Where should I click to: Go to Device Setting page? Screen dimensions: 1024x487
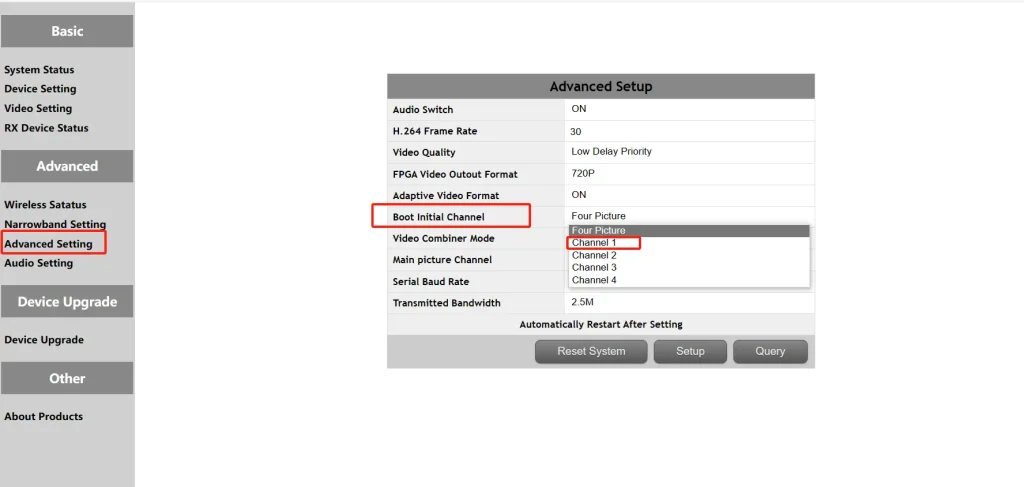[40, 89]
